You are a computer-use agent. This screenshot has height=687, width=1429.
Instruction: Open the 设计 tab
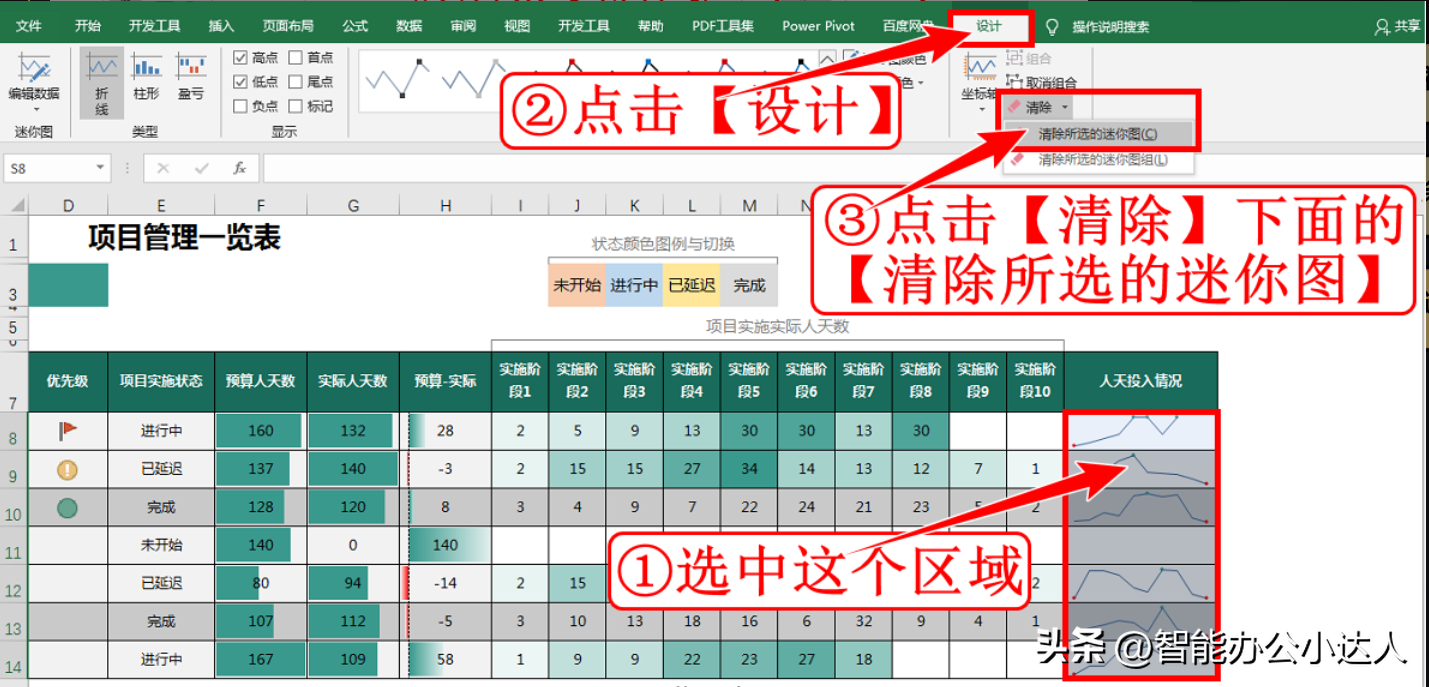point(989,26)
